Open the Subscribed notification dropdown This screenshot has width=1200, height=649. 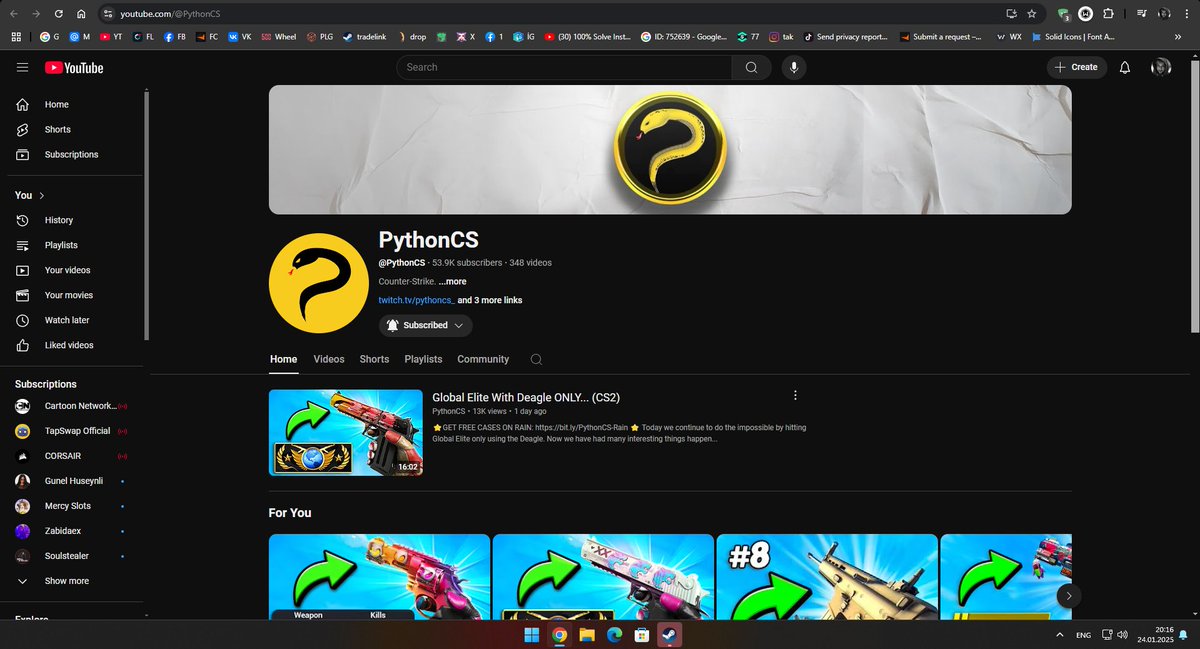(x=425, y=325)
